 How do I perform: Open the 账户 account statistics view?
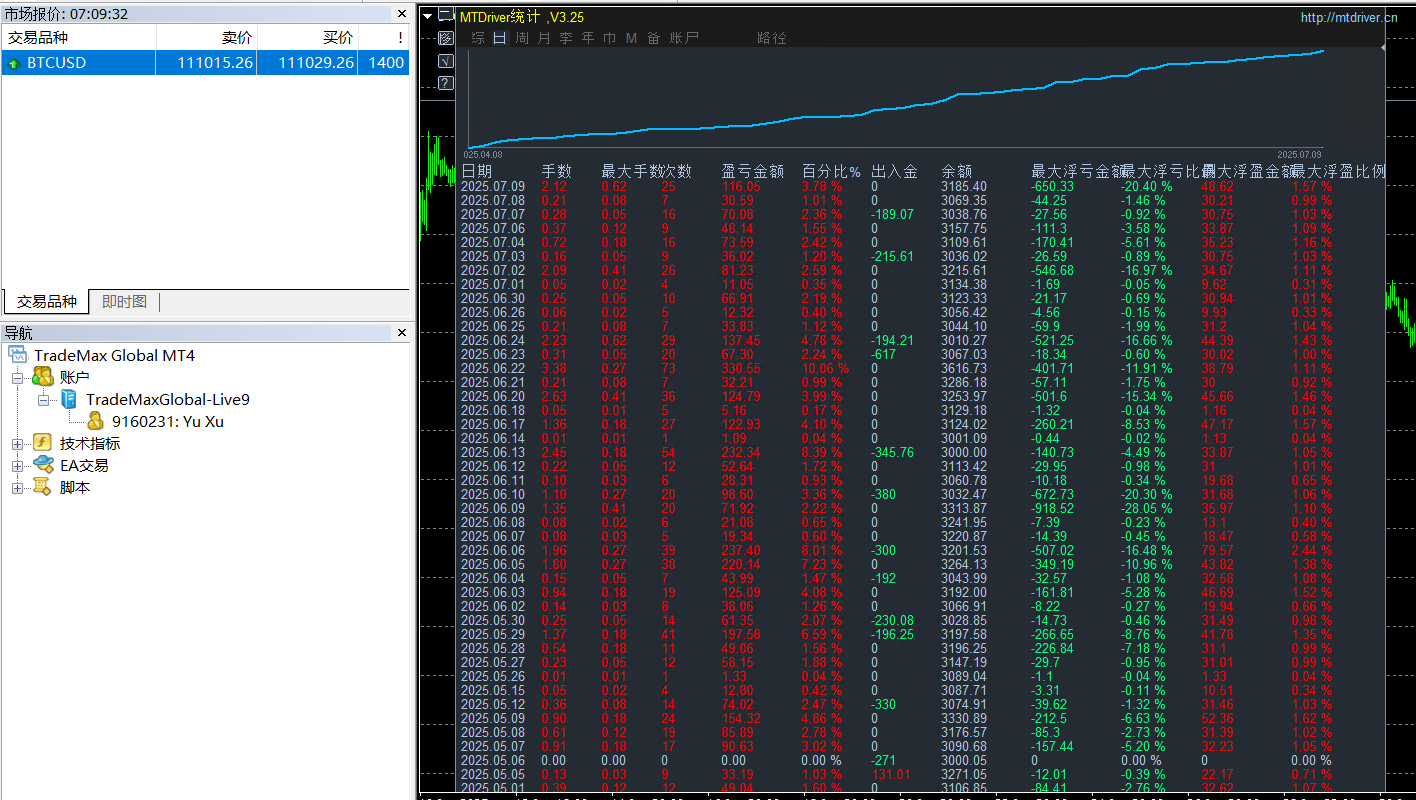[684, 38]
